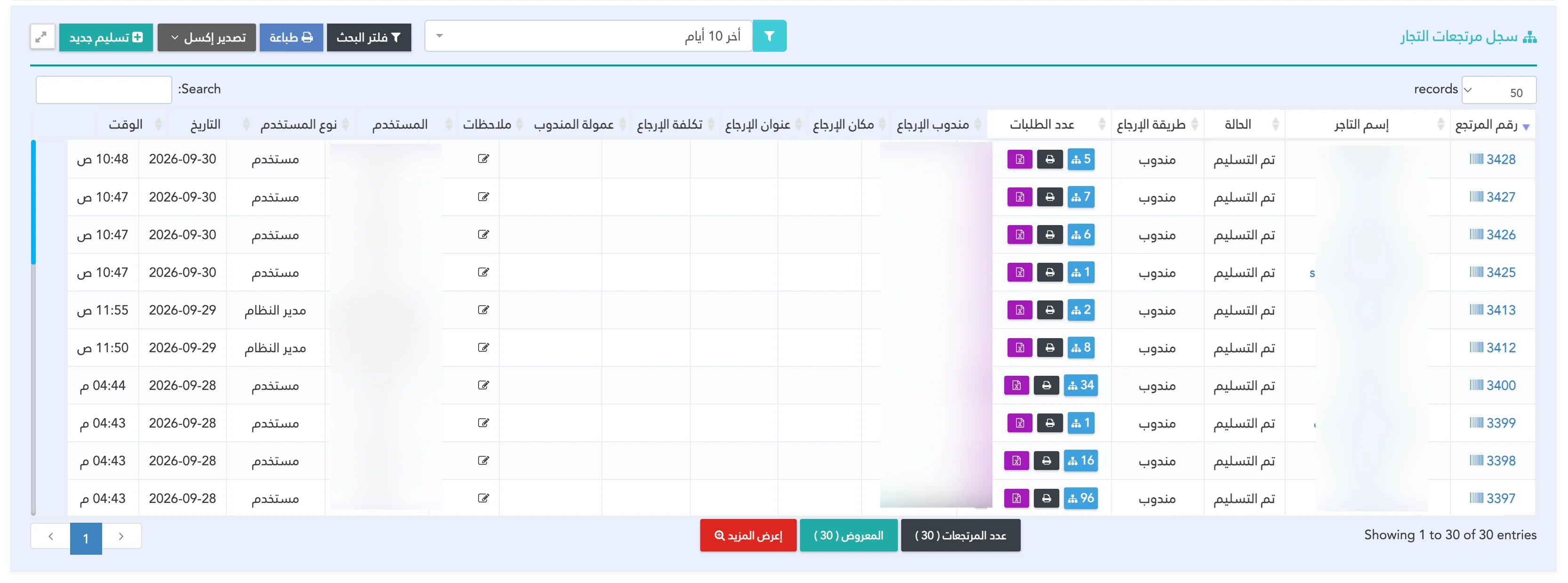Open the تصدير إكسل export dropdown
The image size is (1568, 583).
(x=206, y=38)
